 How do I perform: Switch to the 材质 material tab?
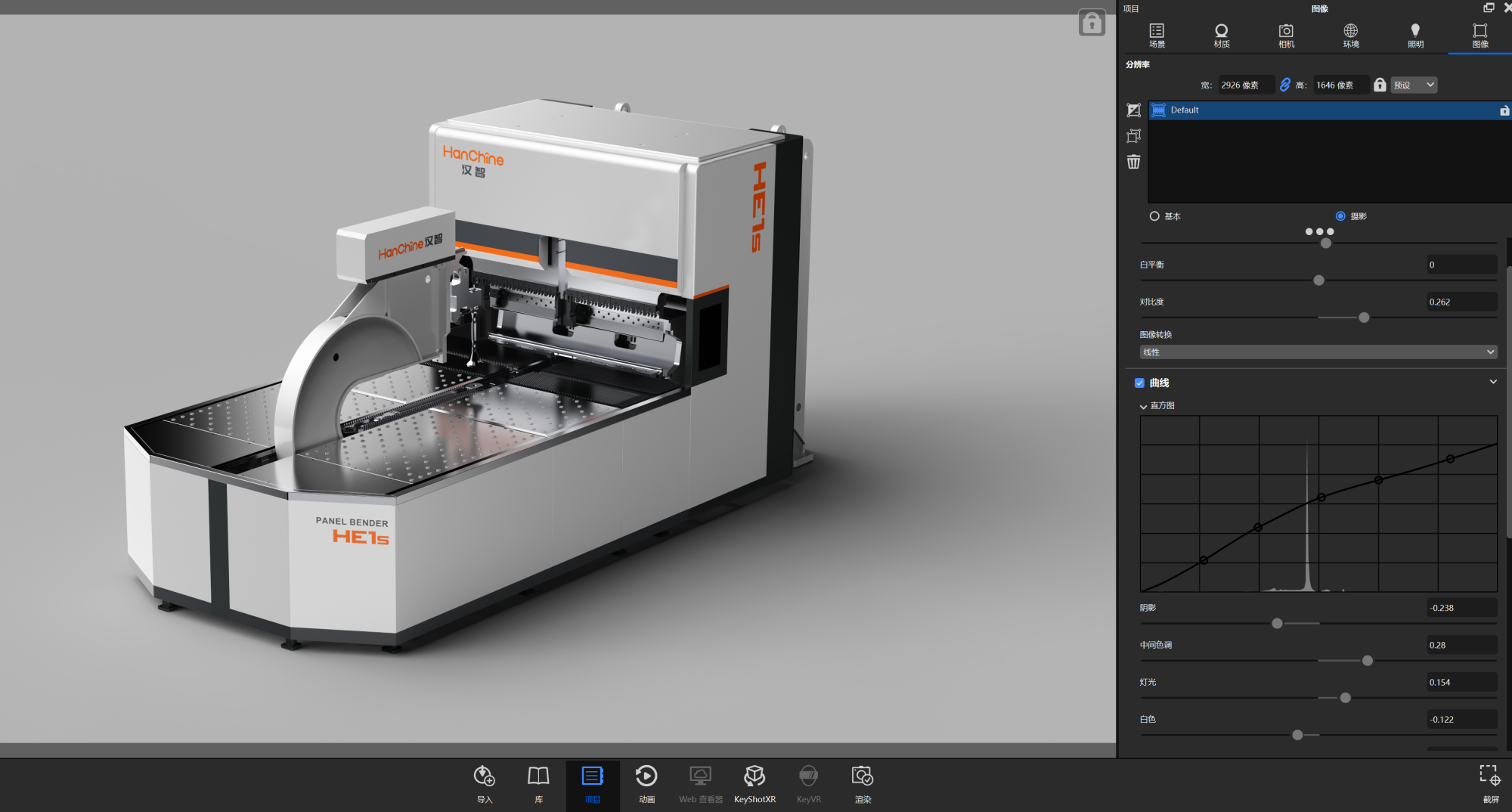(1222, 35)
